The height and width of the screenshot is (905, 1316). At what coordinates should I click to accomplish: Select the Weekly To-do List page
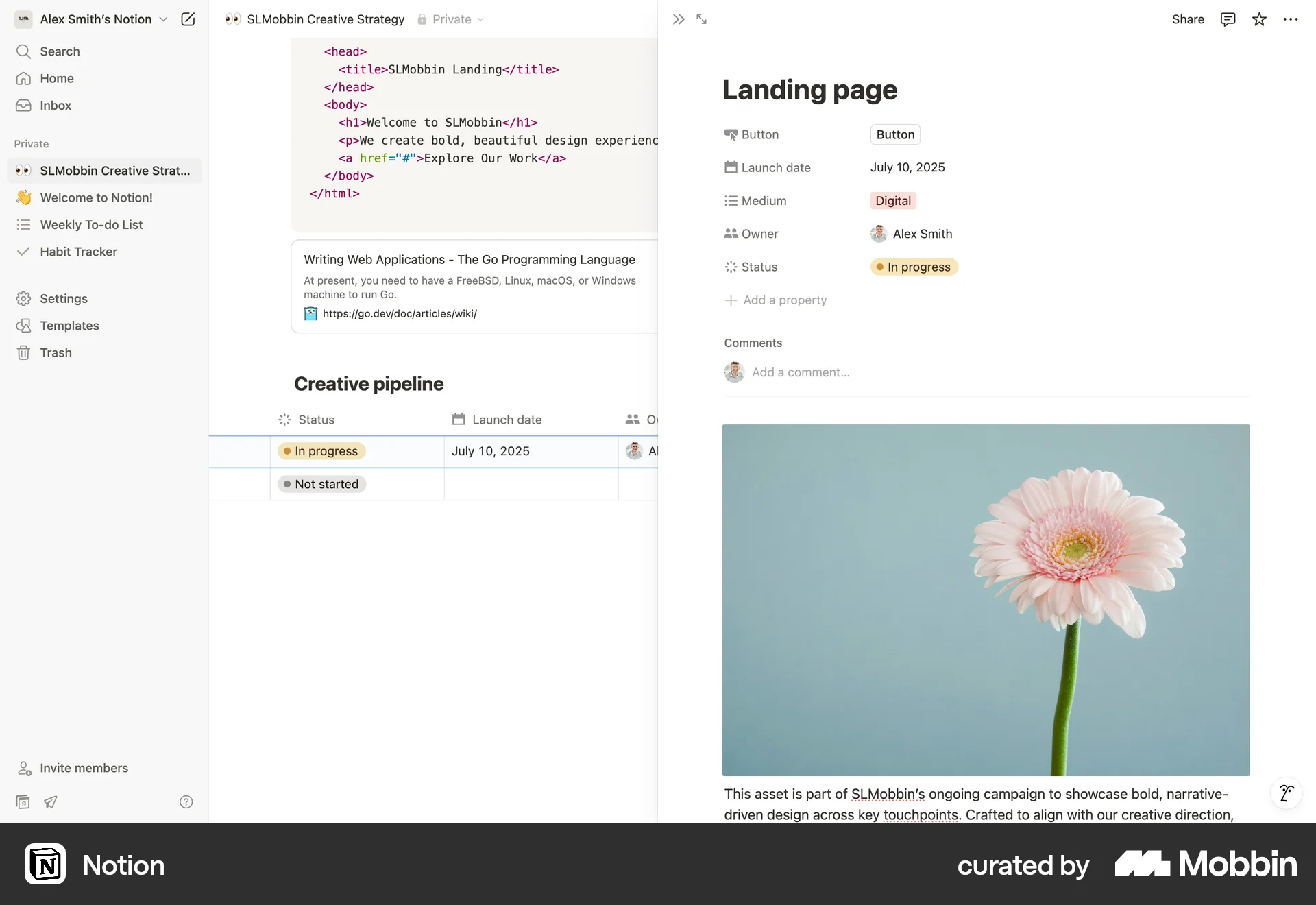click(91, 224)
